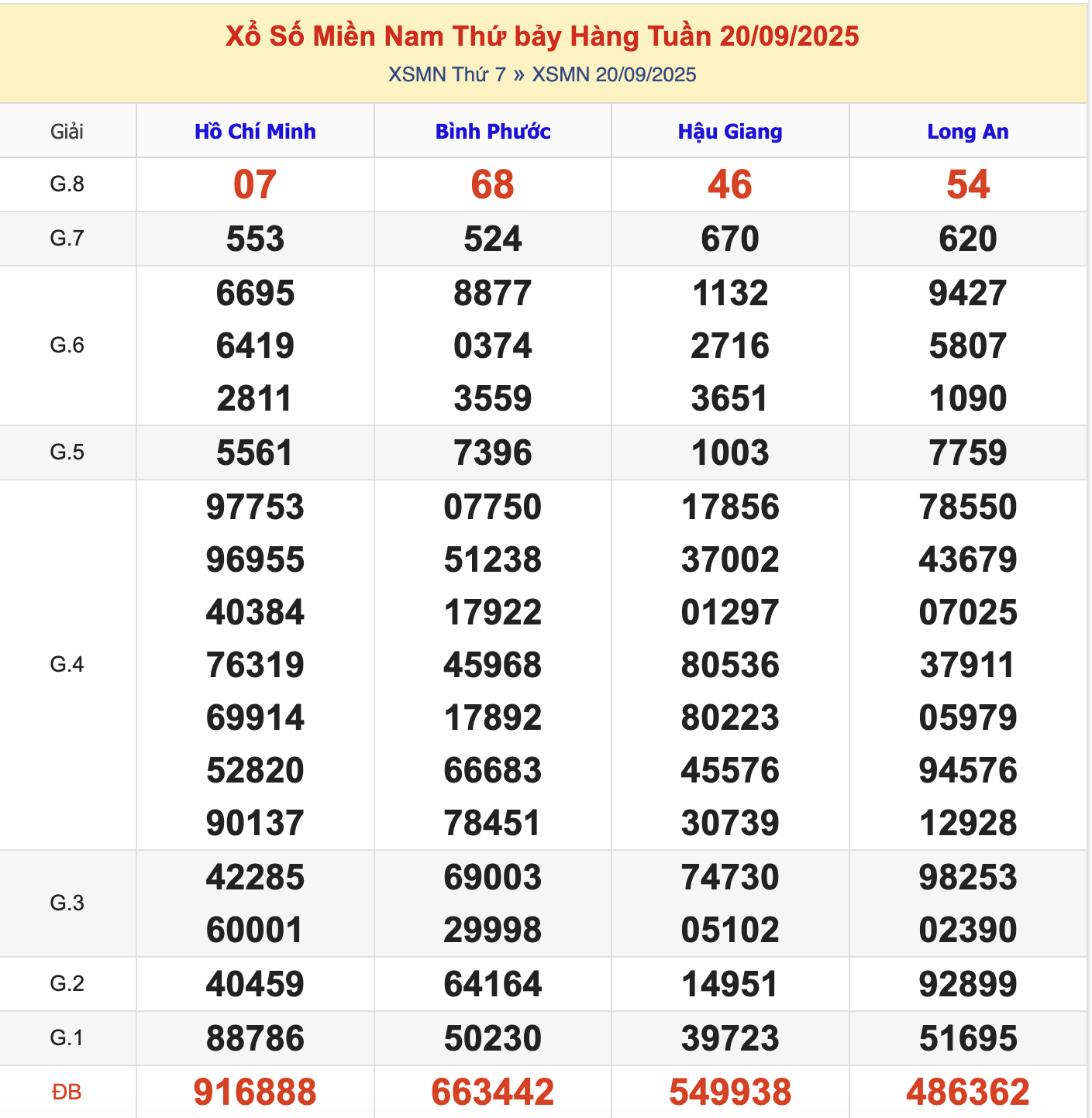This screenshot has width=1092, height=1118.
Task: Select G.2 number 14951
Action: click(x=730, y=984)
